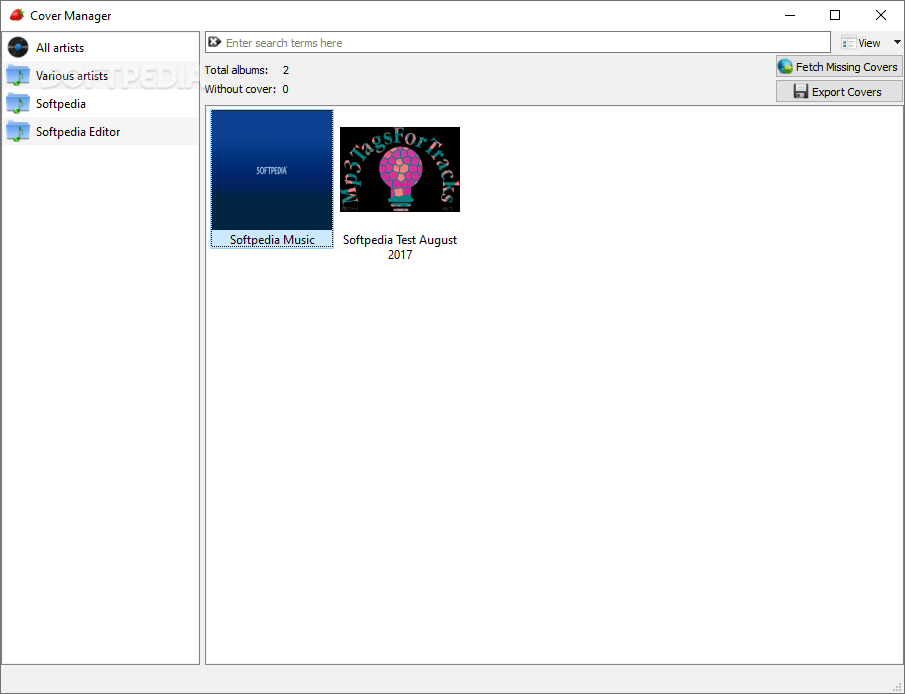Screen dimensions: 905x694
Task: Open the View dropdown arrow
Action: click(x=897, y=42)
